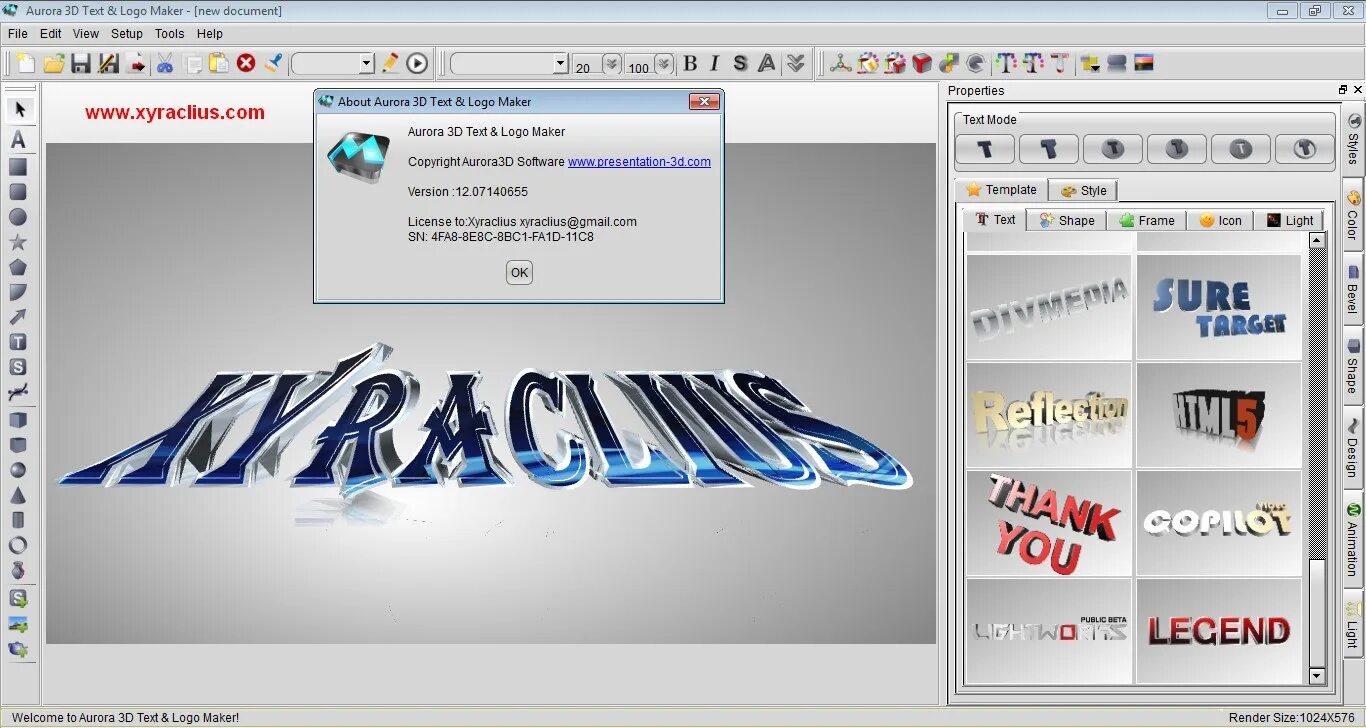Select the sphere 3D shape tool

click(18, 470)
